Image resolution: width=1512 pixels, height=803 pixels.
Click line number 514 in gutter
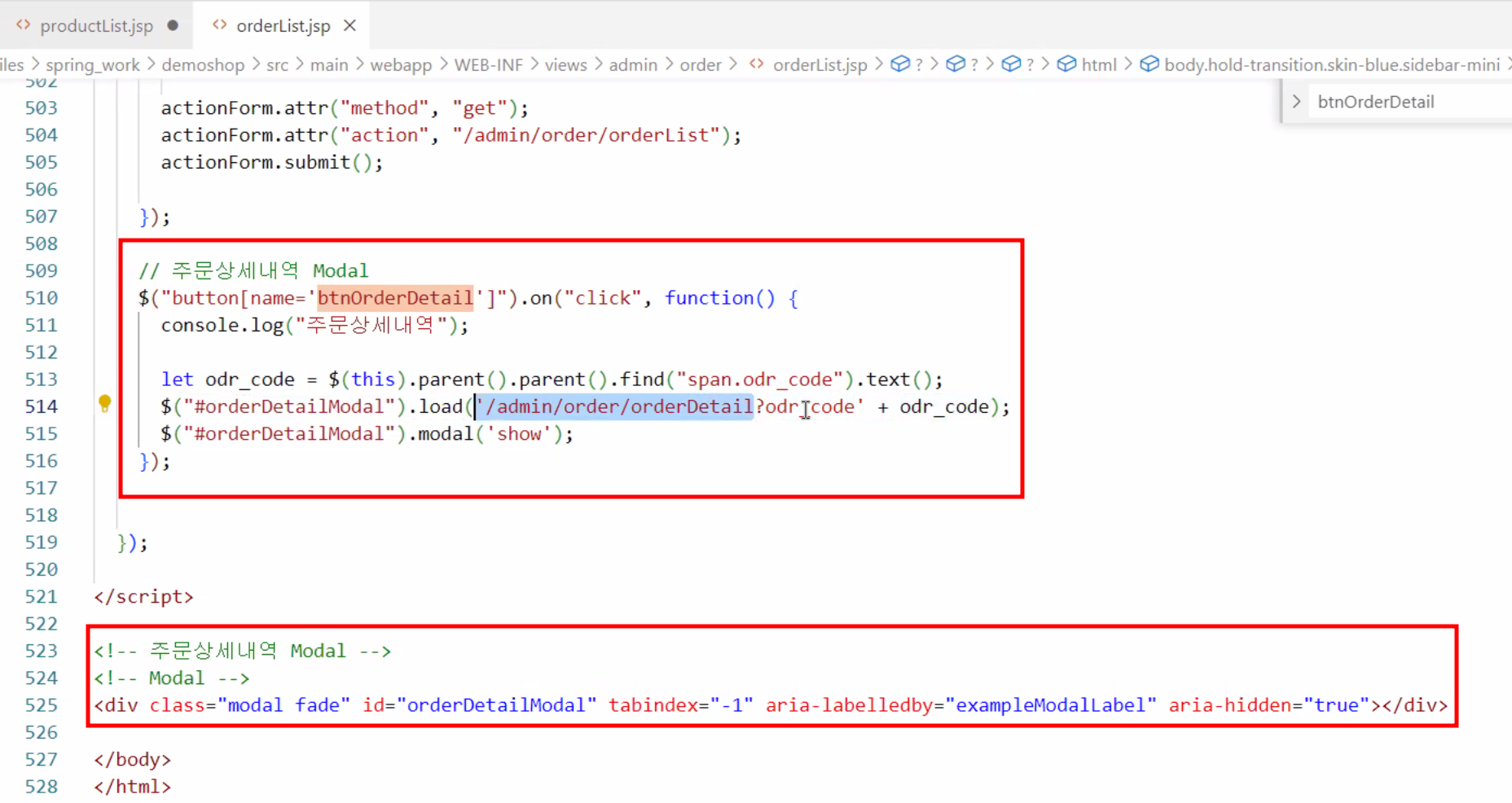point(41,406)
